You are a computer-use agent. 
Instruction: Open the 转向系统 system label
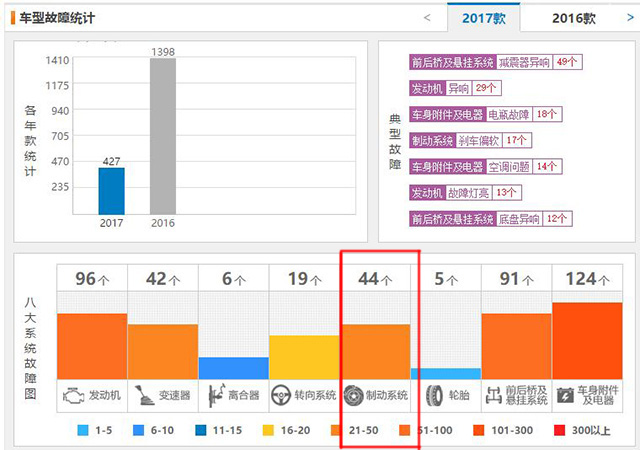point(315,395)
